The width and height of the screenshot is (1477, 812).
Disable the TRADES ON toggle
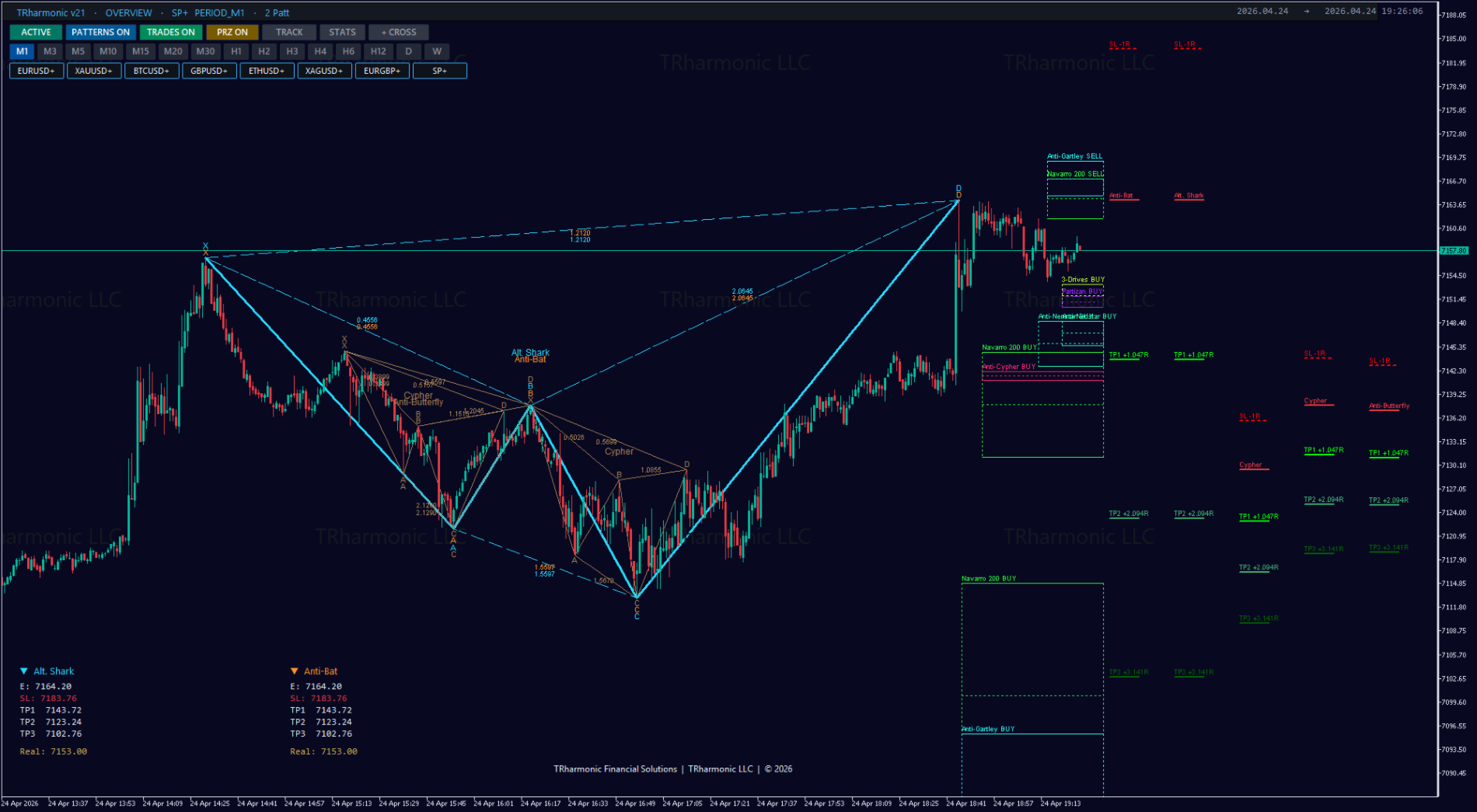171,32
